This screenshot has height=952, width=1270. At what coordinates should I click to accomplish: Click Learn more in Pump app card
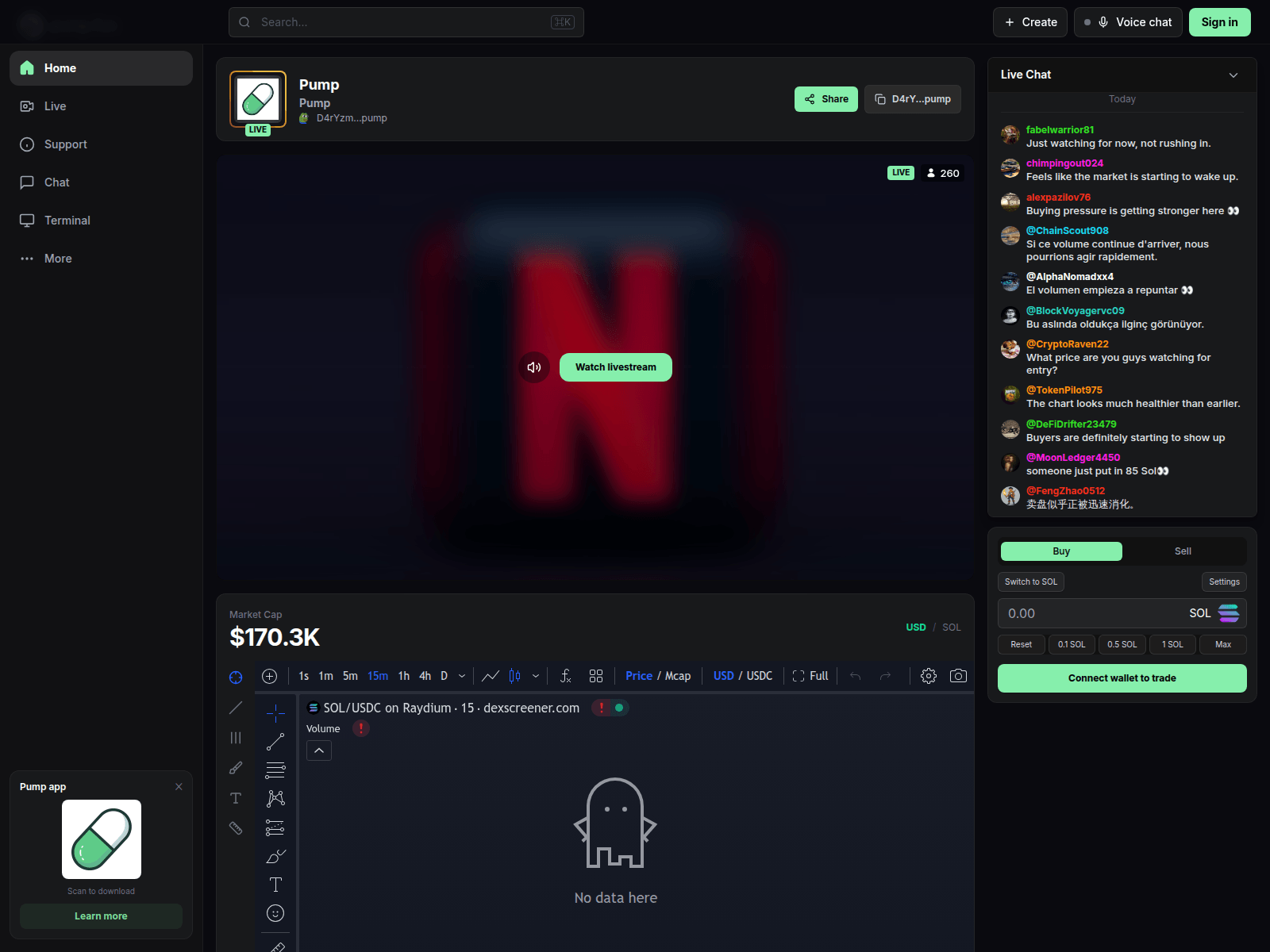[x=101, y=916]
